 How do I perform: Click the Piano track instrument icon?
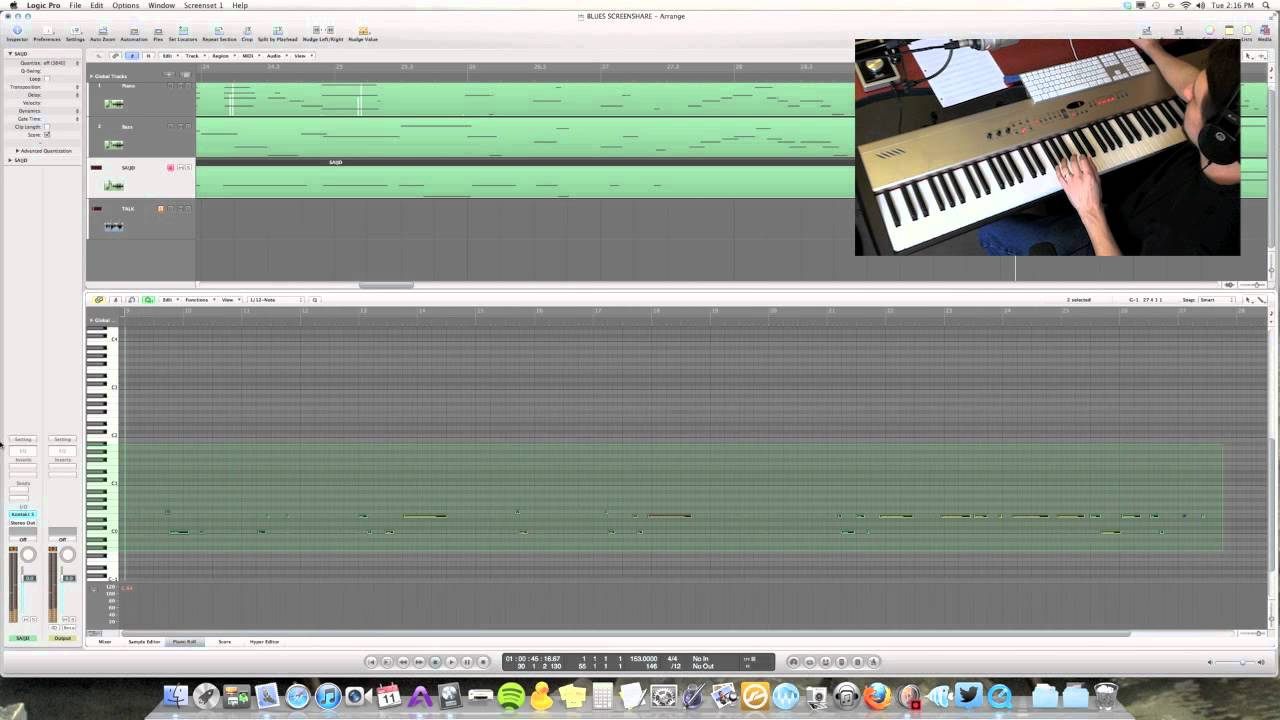coord(114,104)
